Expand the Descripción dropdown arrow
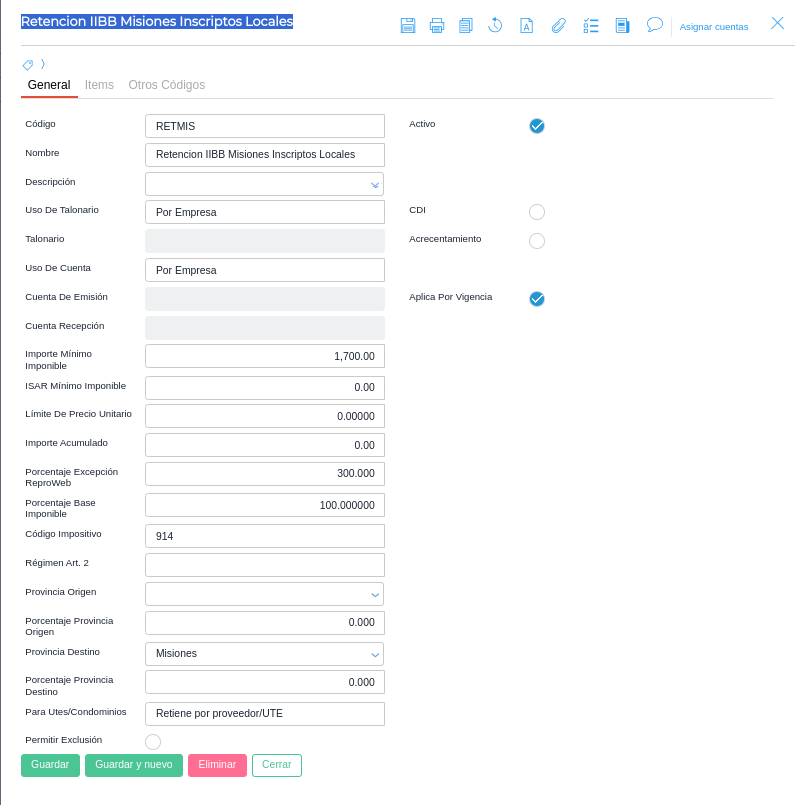The width and height of the screenshot is (795, 805). click(x=375, y=185)
